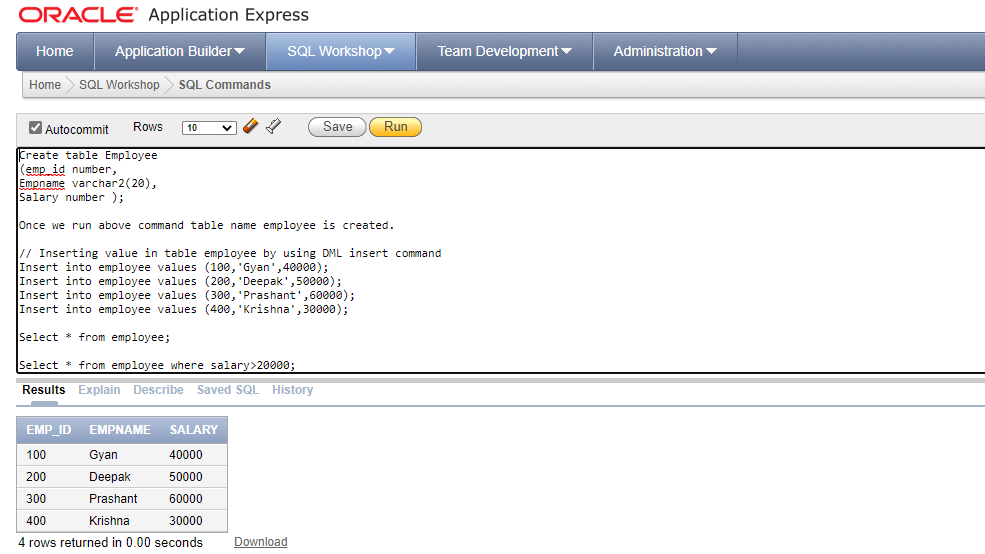Select the cell with Gyan

[x=104, y=455]
